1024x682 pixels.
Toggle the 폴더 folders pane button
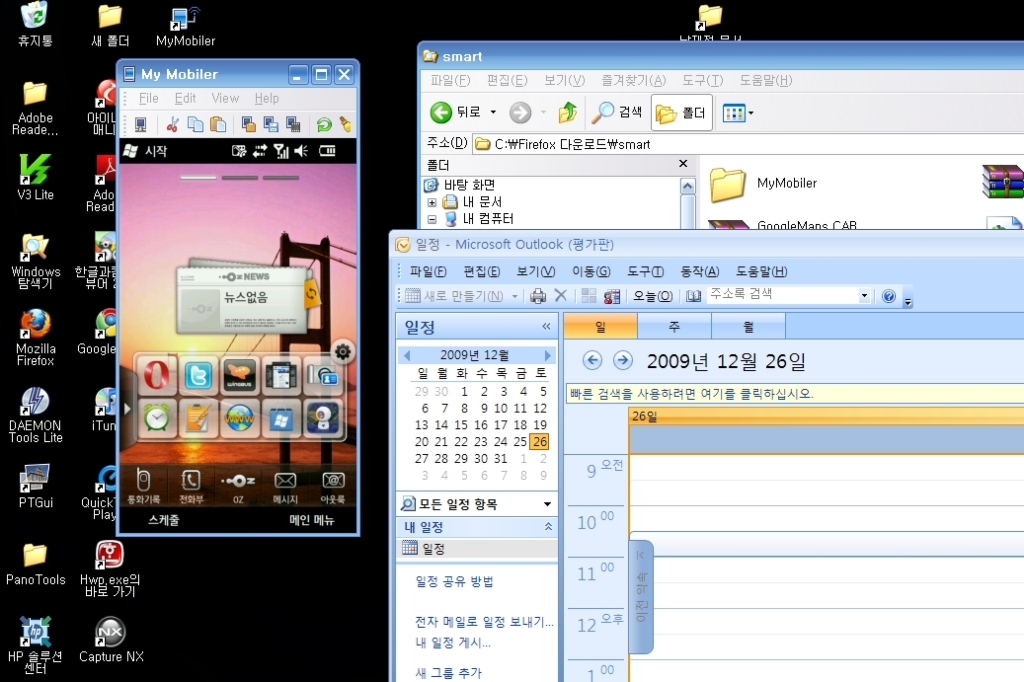click(682, 113)
